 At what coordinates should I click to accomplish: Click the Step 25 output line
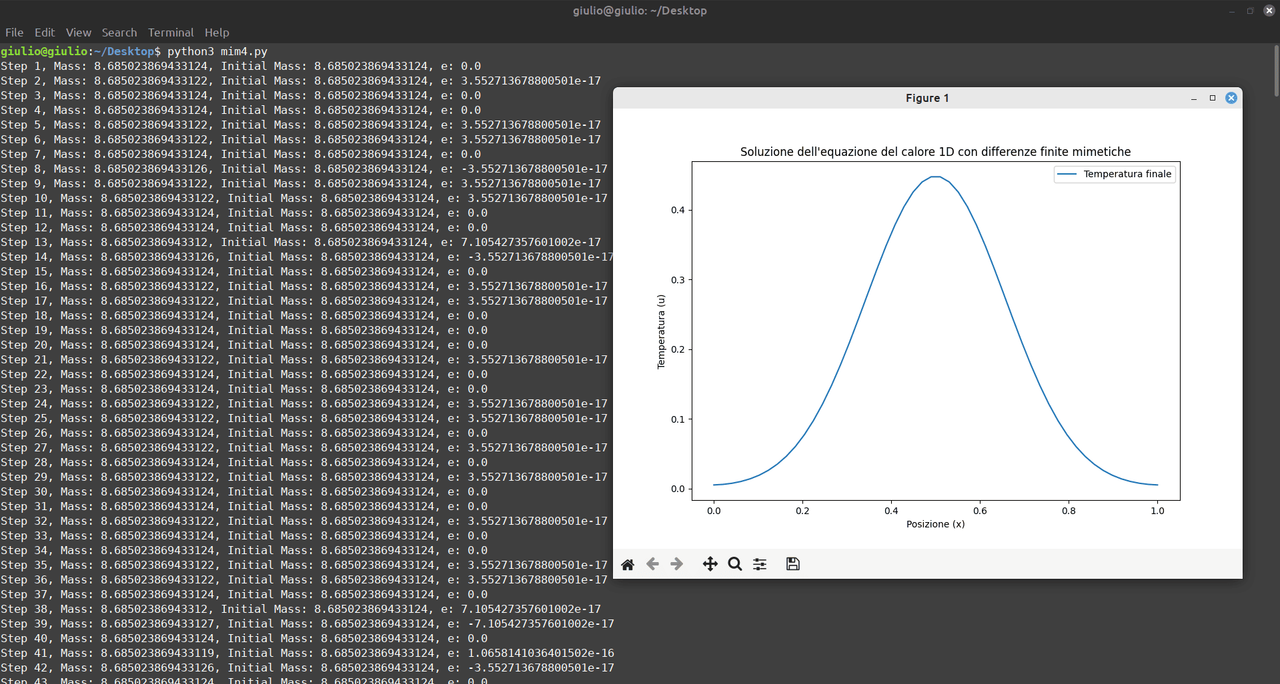tap(304, 418)
